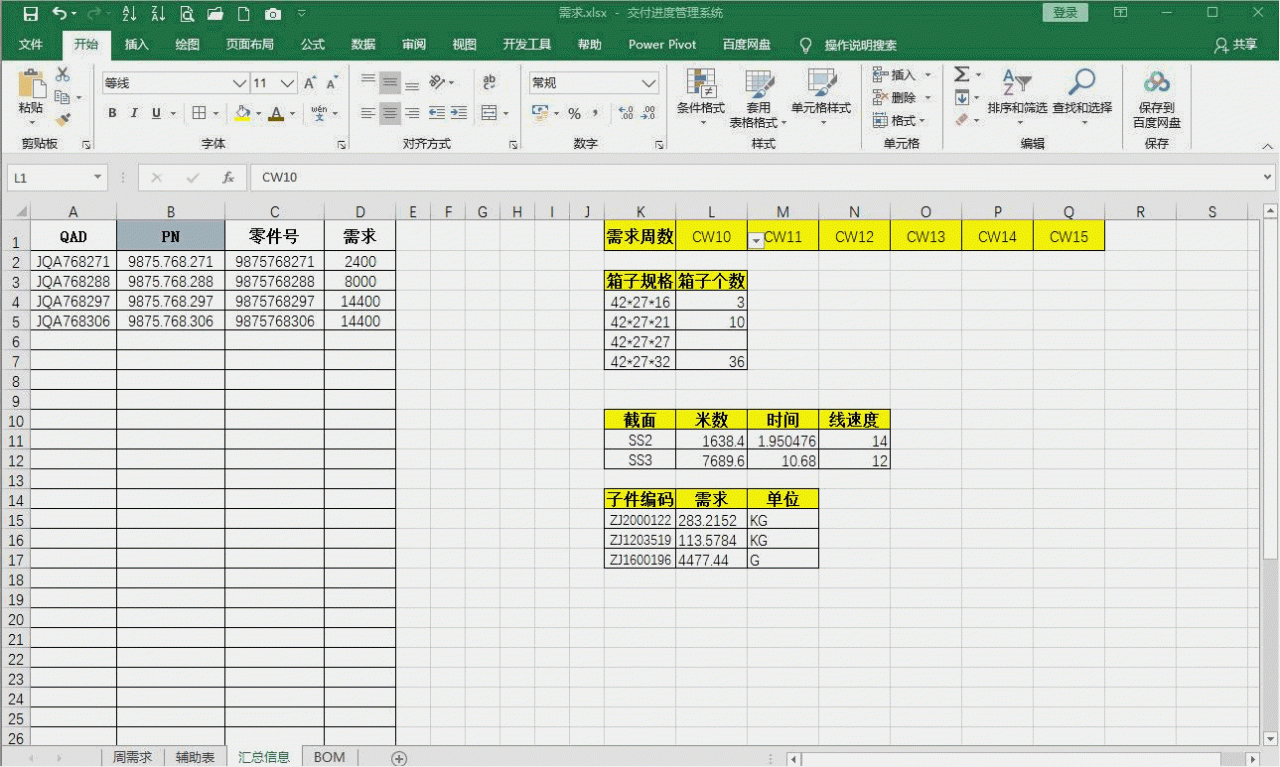Image resolution: width=1280 pixels, height=767 pixels.
Task: Open Find and Select menu
Action: tap(1082, 97)
